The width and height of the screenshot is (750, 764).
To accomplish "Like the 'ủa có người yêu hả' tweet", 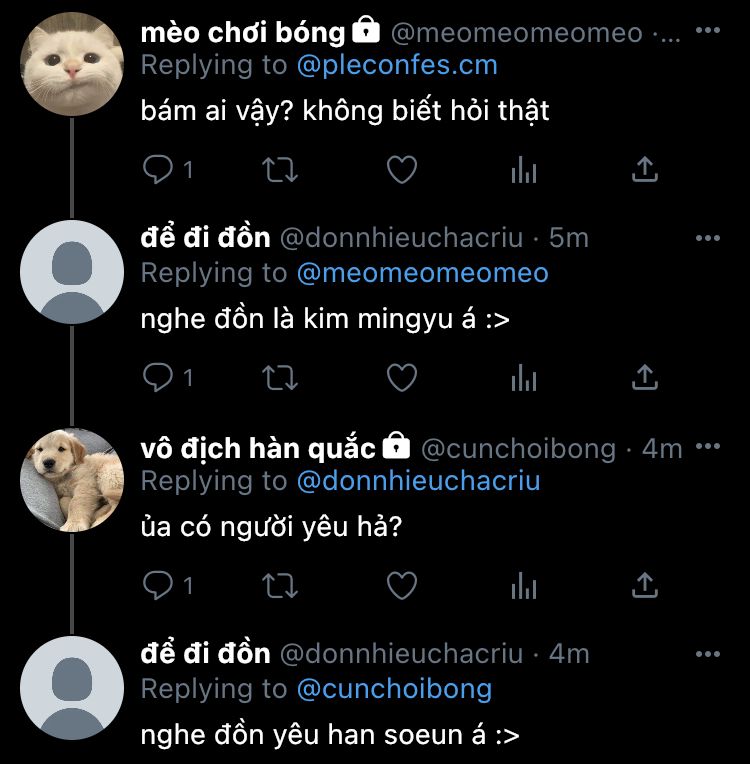I will (402, 585).
